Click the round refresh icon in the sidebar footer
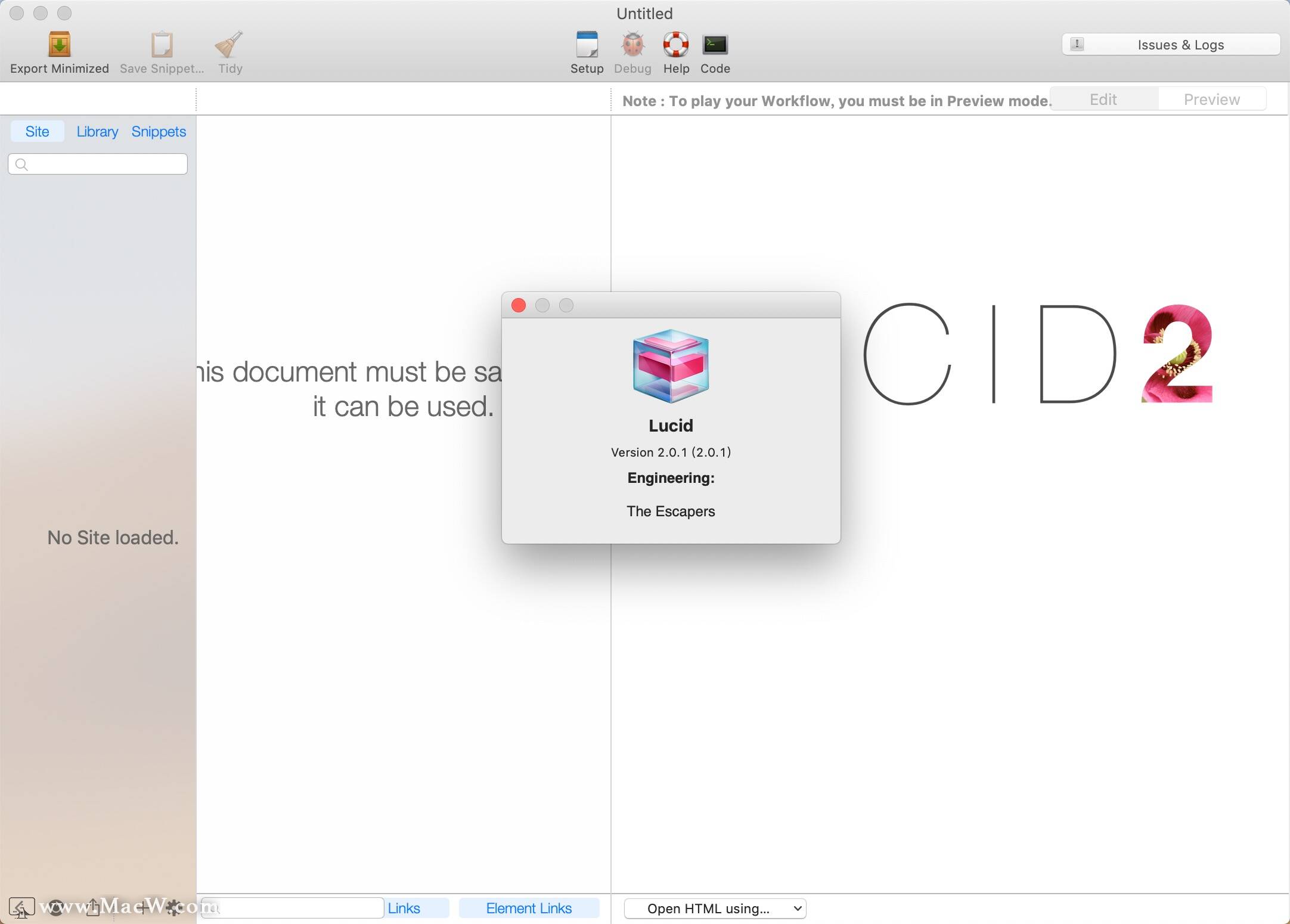Image resolution: width=1290 pixels, height=924 pixels. pos(55,908)
